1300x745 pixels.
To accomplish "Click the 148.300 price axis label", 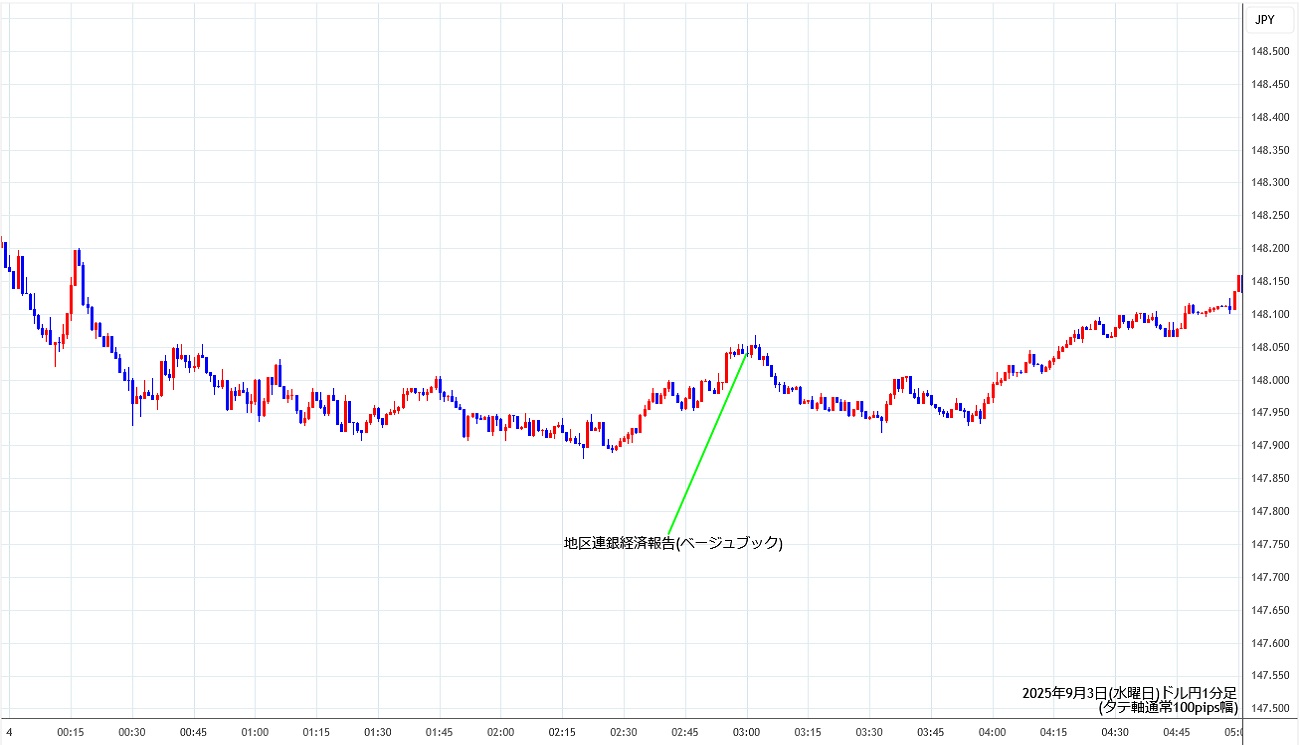I will click(1270, 183).
